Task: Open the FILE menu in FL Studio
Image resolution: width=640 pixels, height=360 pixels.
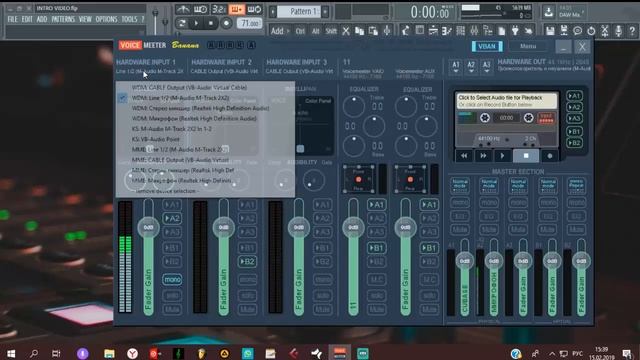Action: coord(12,19)
